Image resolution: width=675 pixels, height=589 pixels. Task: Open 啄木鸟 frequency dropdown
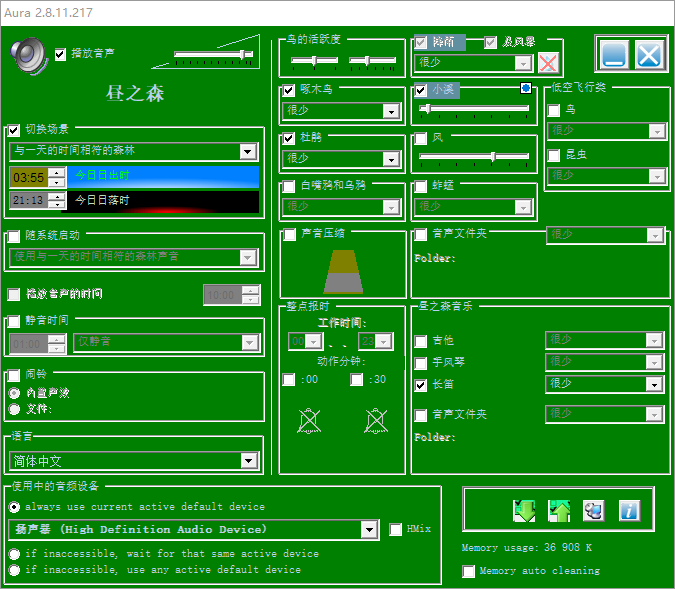point(342,112)
